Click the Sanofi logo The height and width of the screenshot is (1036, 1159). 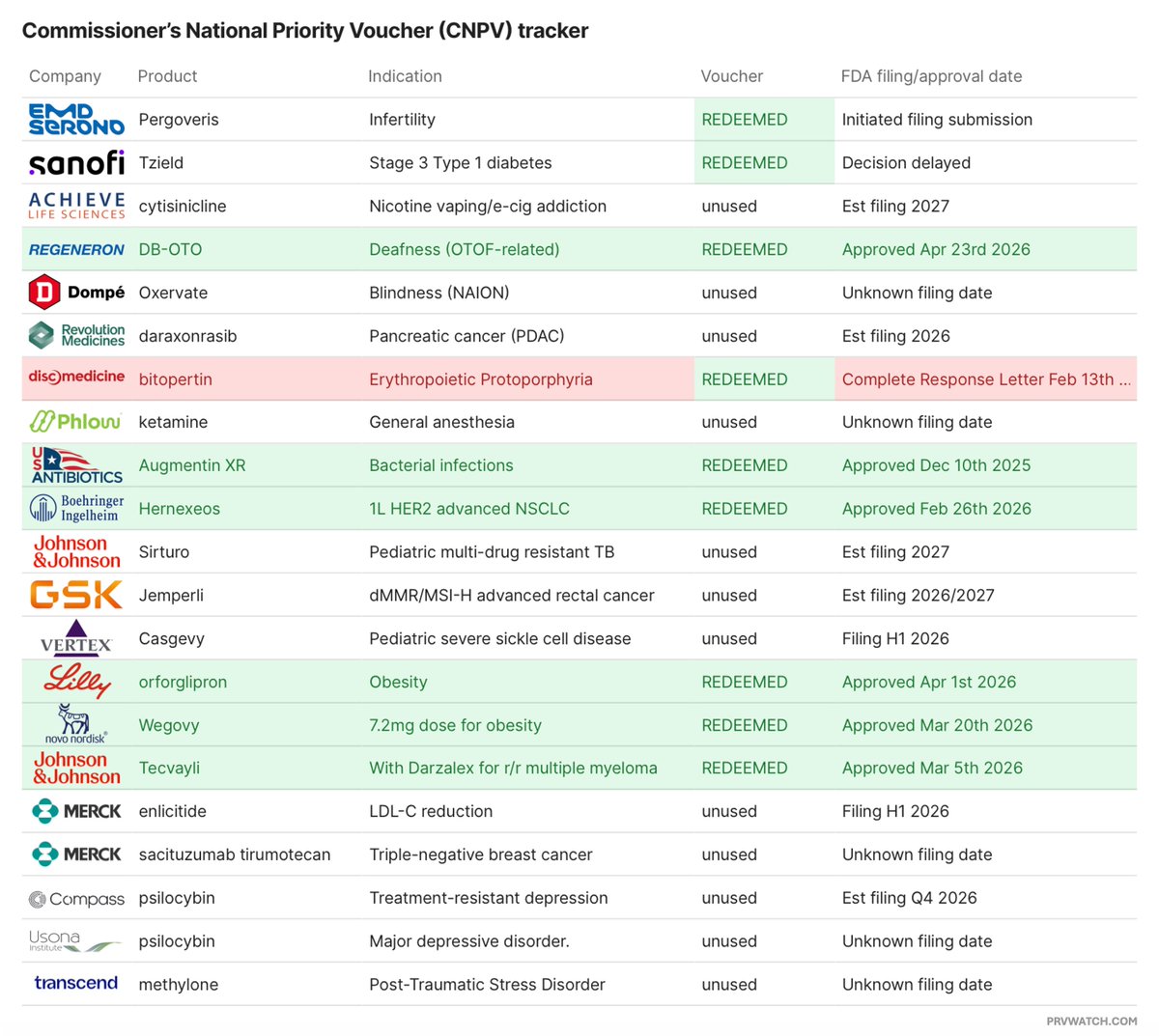pyautogui.click(x=76, y=162)
